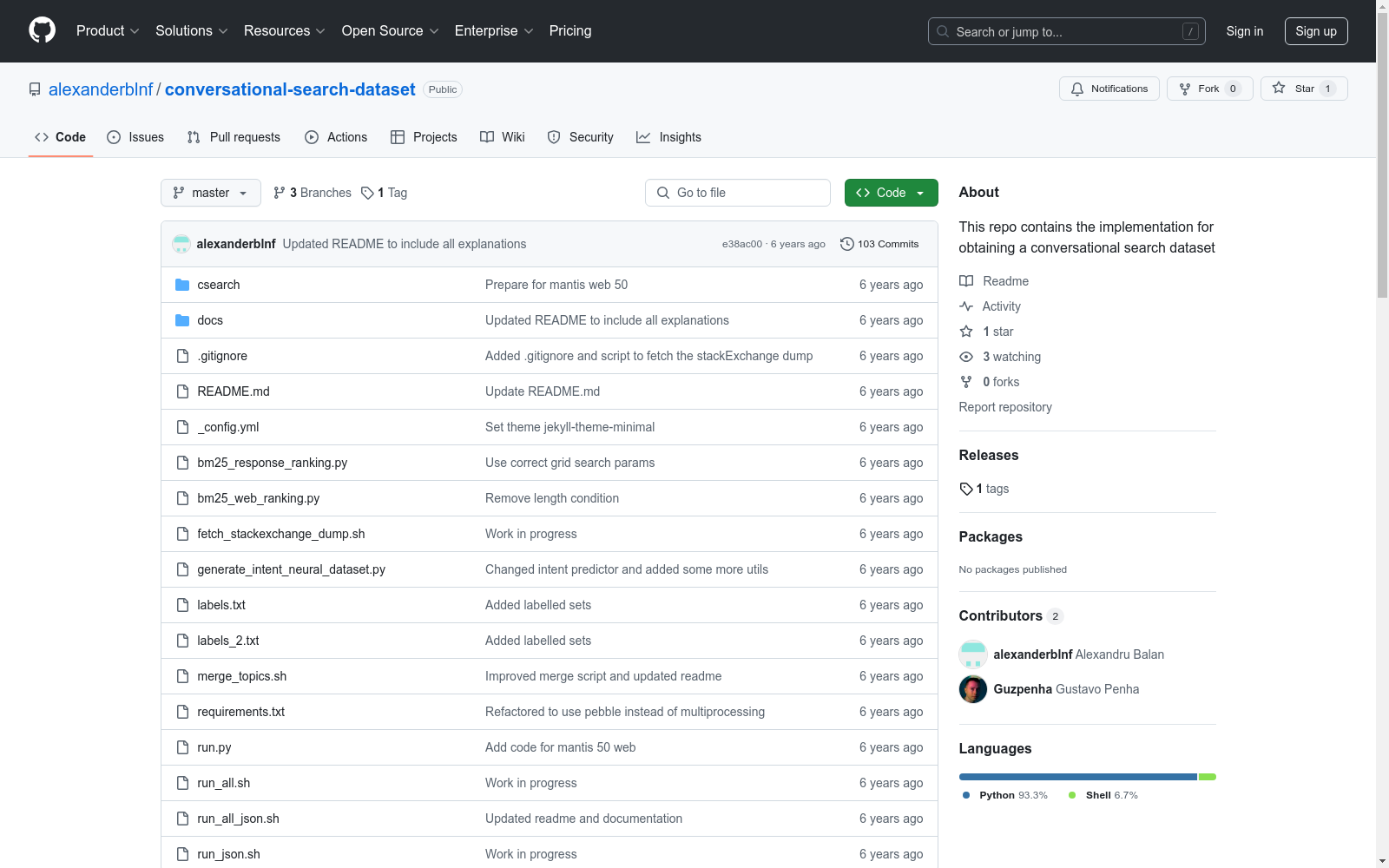Select the Code tab
Viewport: 1389px width, 868px height.
tap(61, 137)
